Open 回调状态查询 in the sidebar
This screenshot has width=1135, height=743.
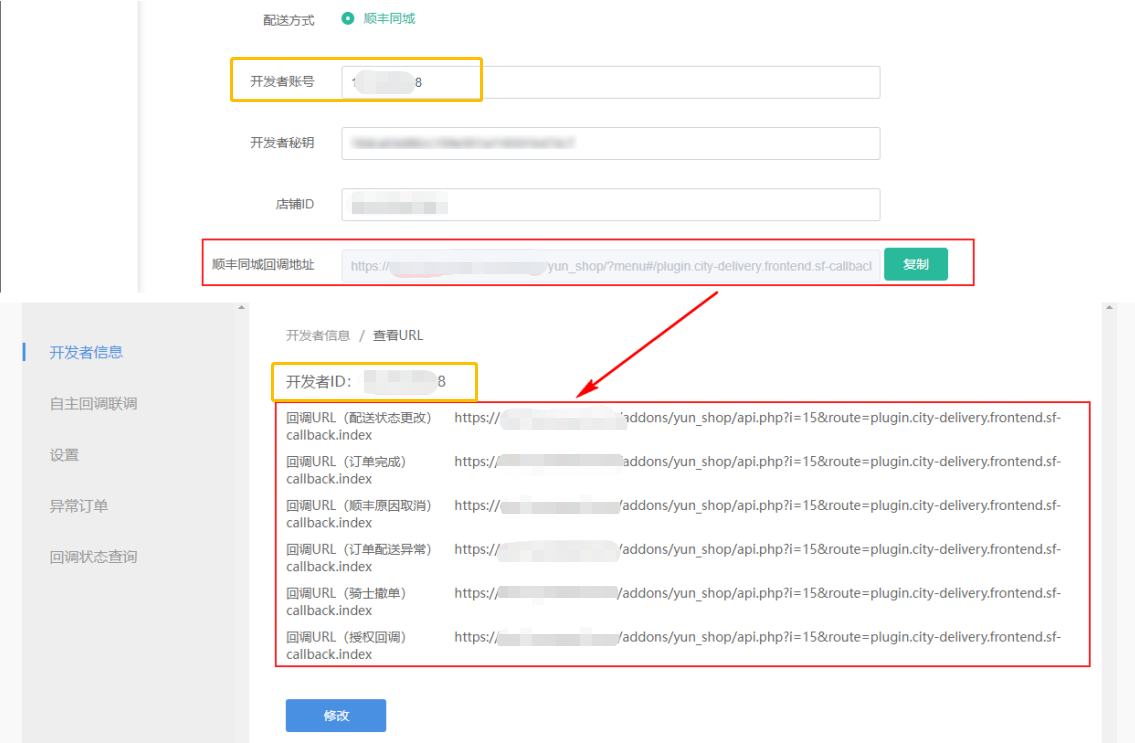point(93,557)
